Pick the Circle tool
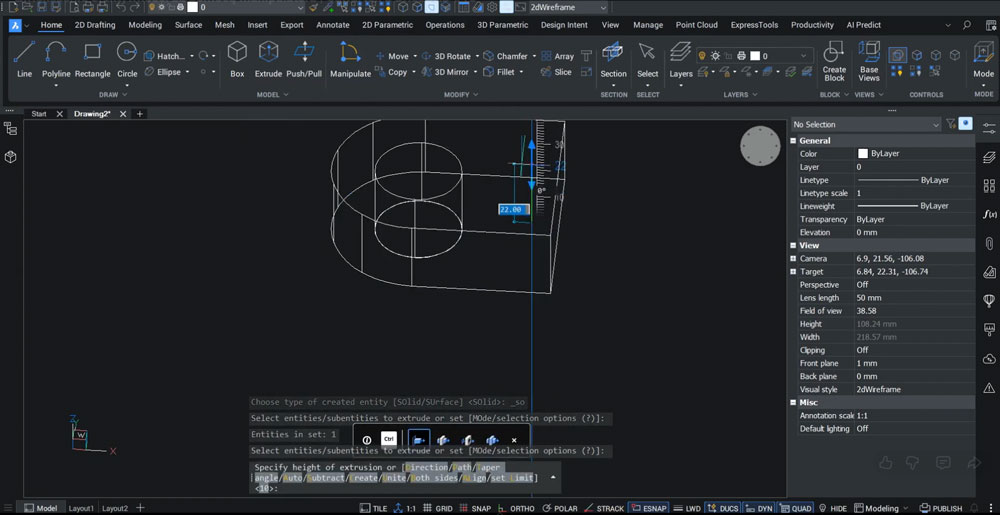This screenshot has width=1000, height=515. tap(127, 59)
